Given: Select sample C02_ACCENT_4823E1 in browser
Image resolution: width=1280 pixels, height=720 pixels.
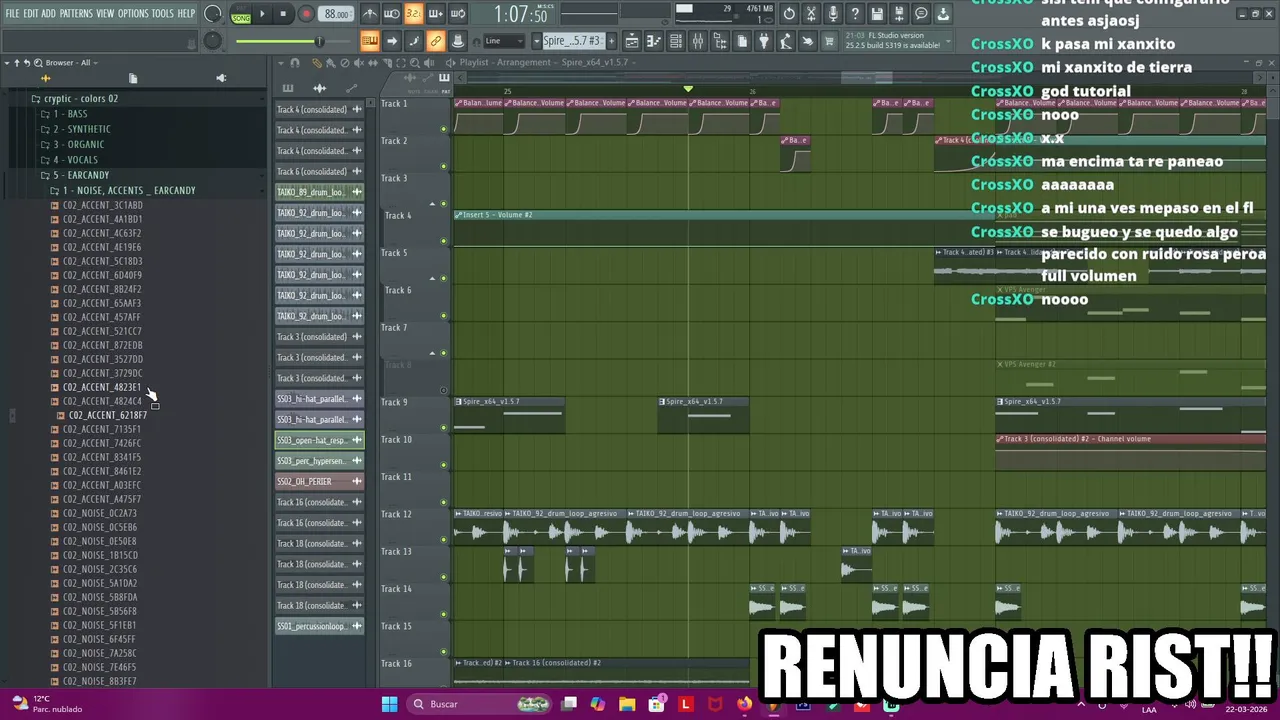Looking at the screenshot, I should coord(102,387).
